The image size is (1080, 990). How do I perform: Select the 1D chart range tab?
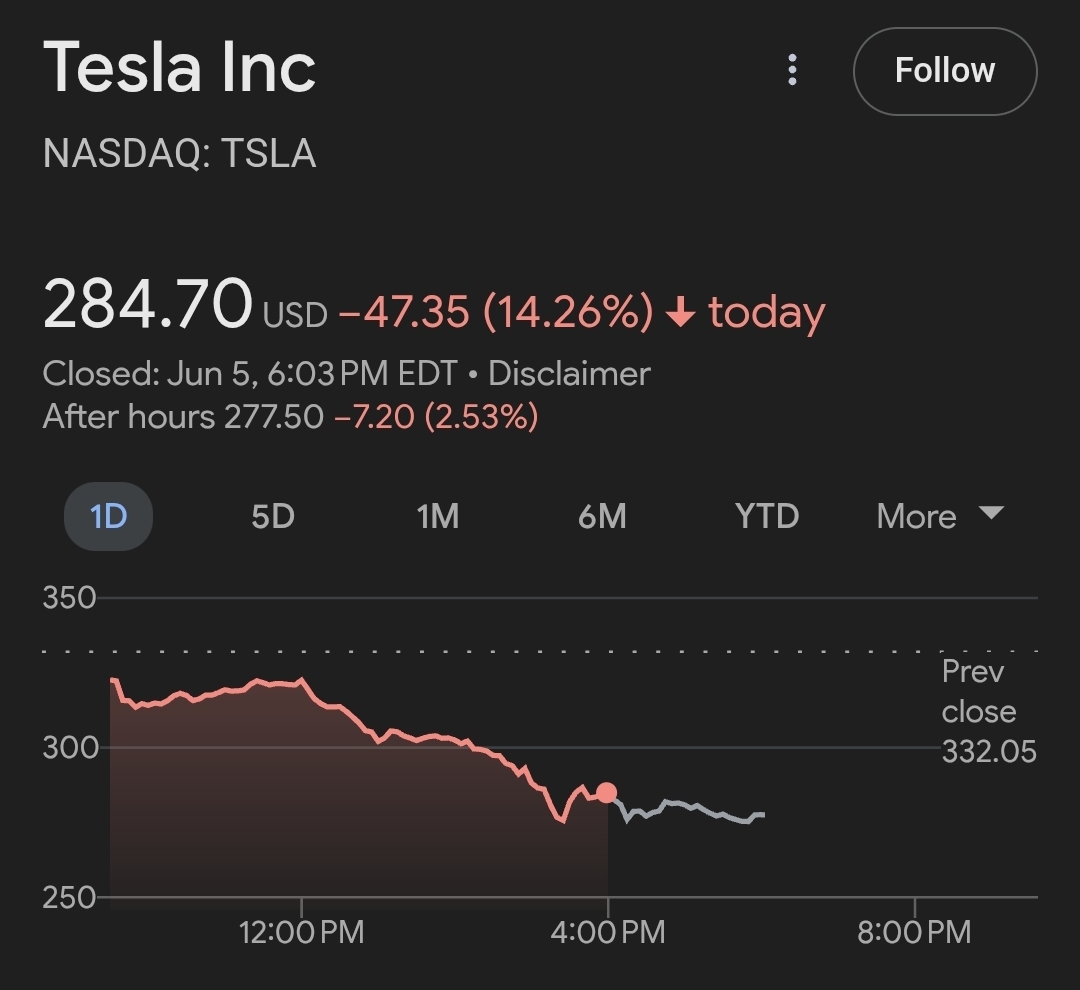coord(108,516)
